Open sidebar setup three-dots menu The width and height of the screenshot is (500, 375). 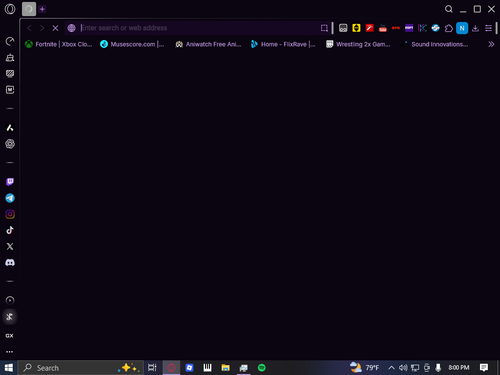10,352
